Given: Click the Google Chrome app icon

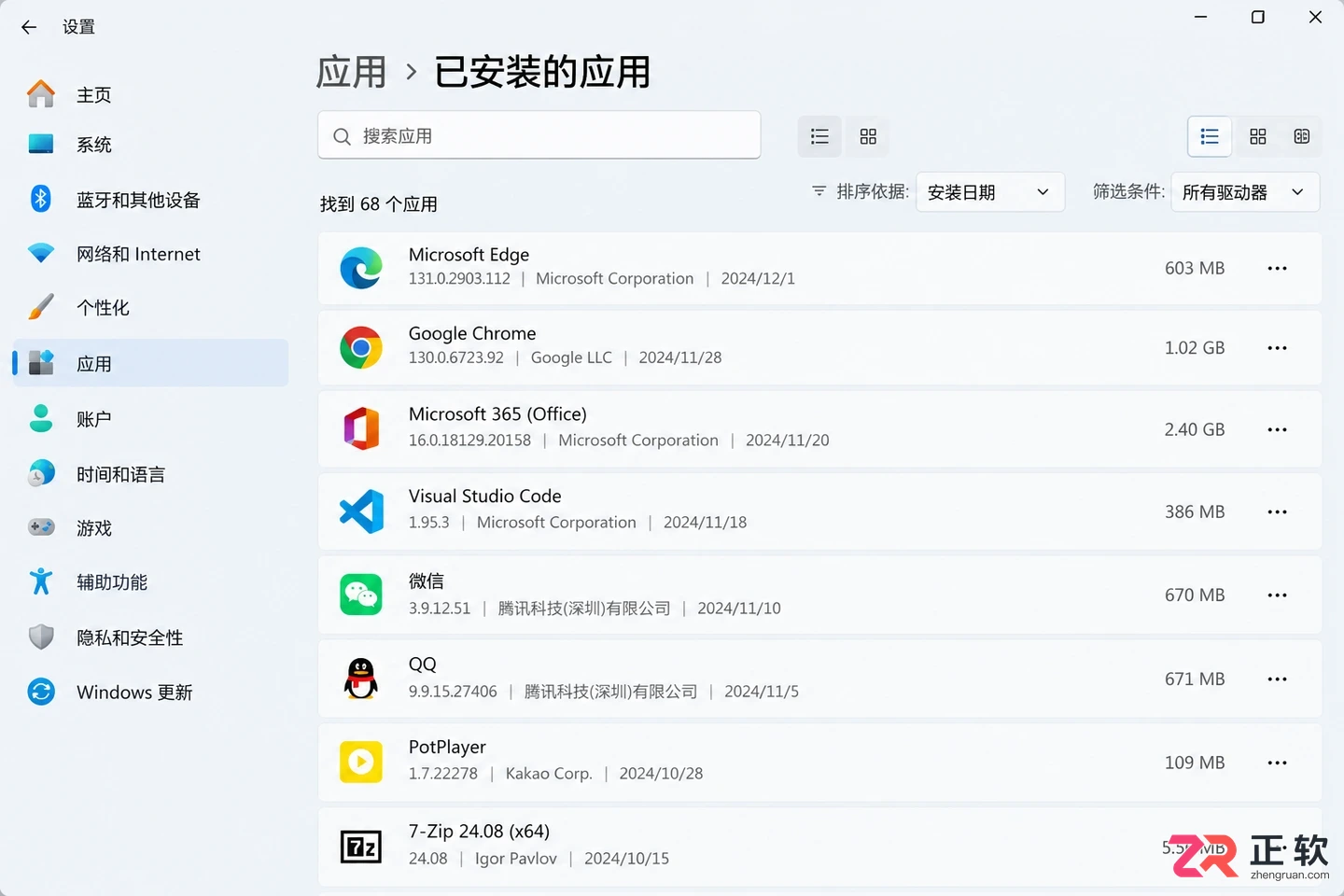Looking at the screenshot, I should point(361,347).
